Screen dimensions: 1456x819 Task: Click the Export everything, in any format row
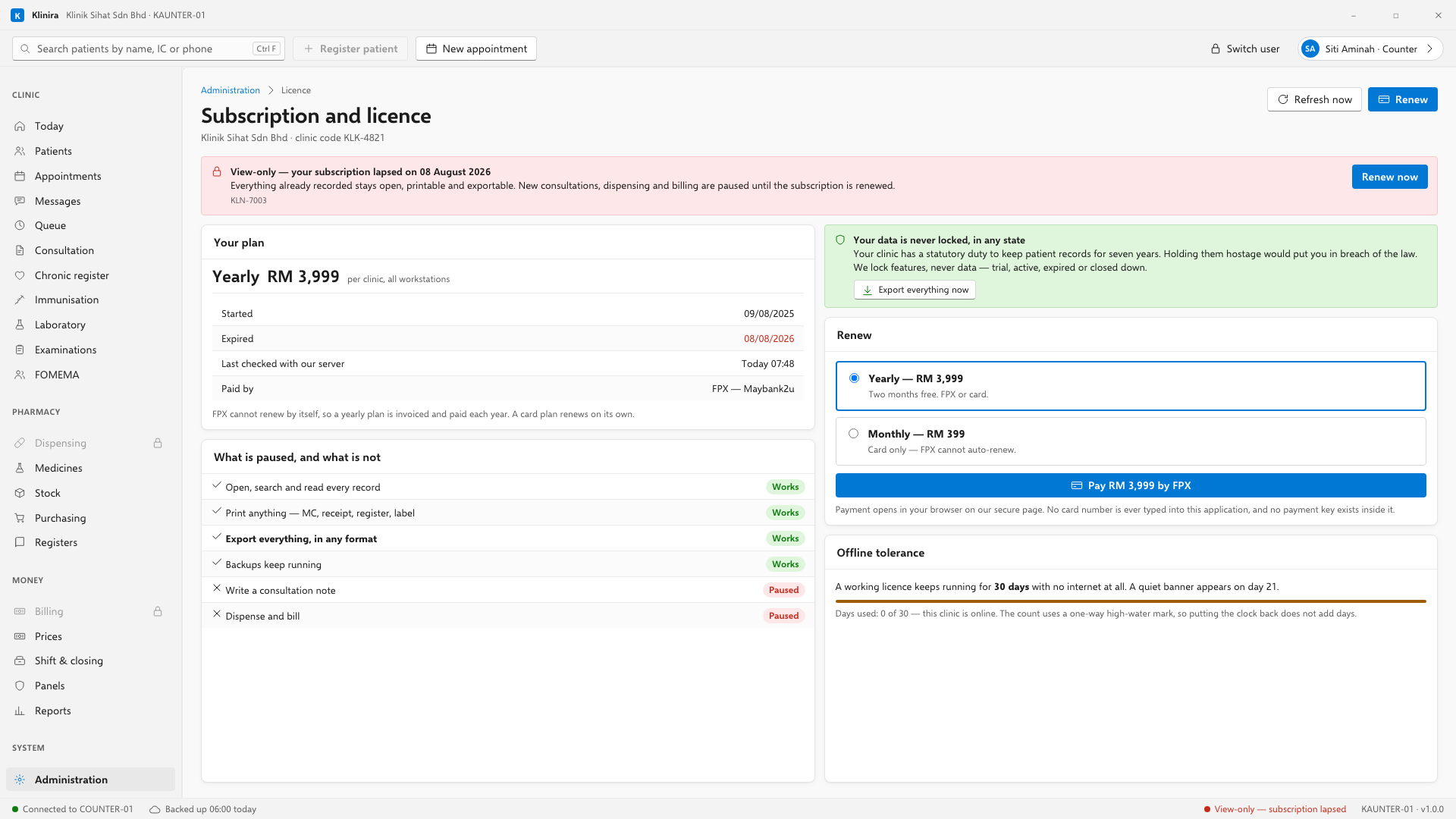pos(508,538)
